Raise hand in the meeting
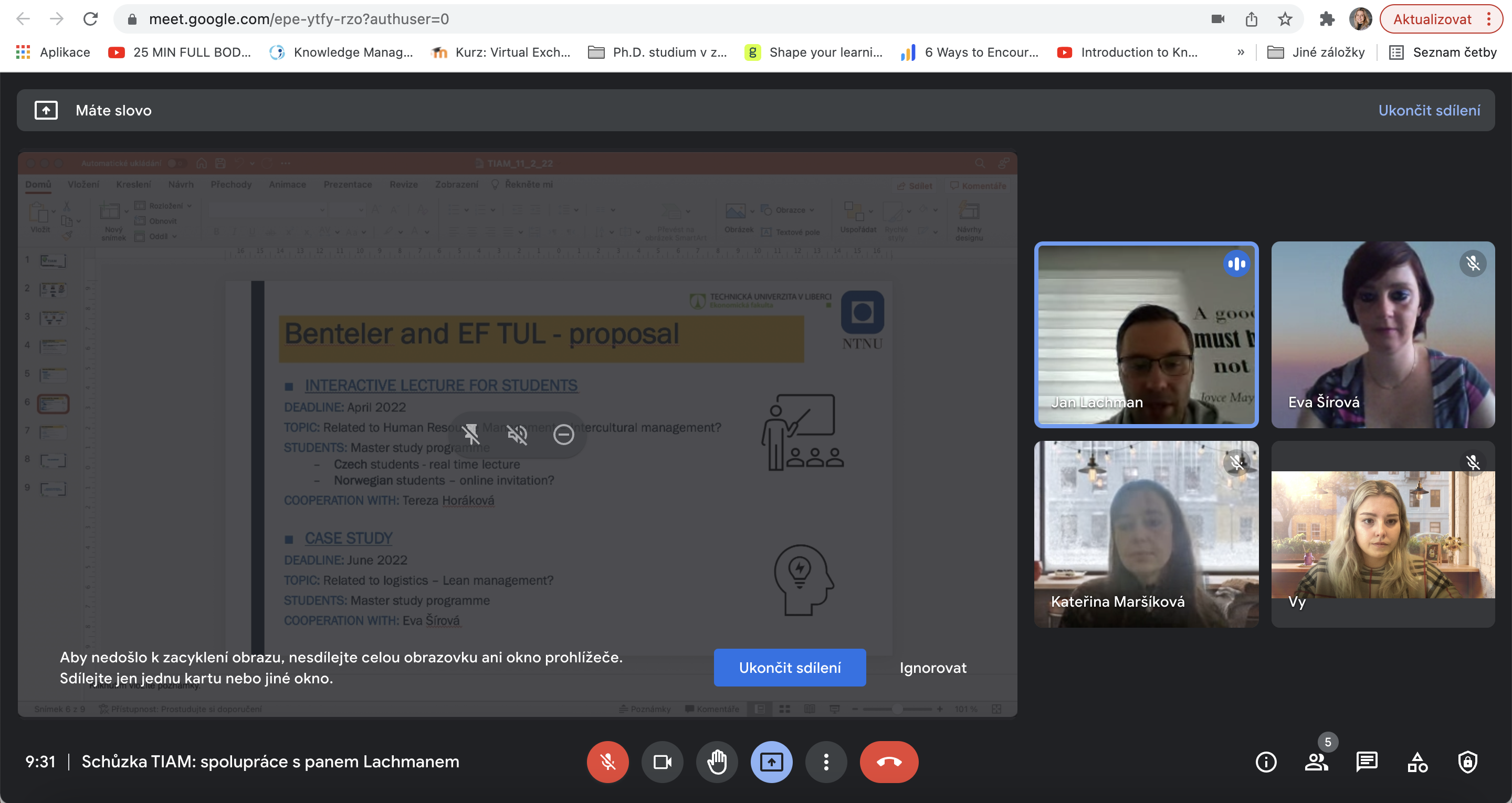This screenshot has height=803, width=1512. click(x=717, y=762)
